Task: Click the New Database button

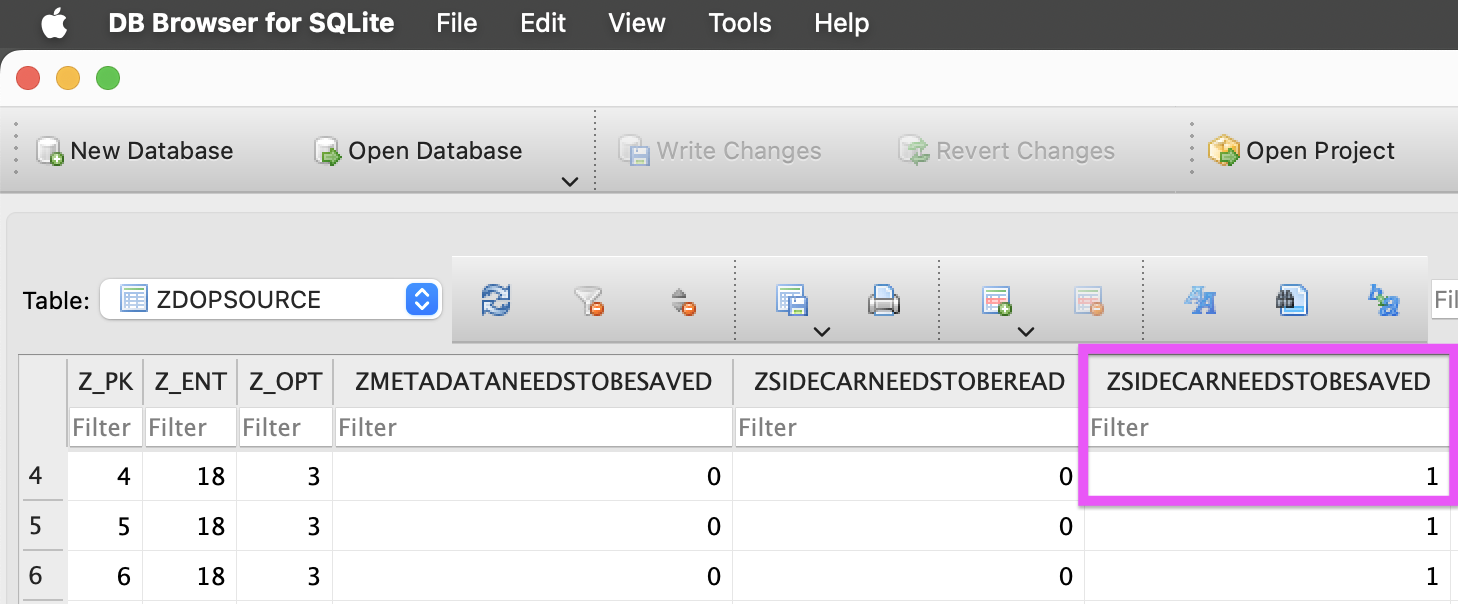Action: 134,151
